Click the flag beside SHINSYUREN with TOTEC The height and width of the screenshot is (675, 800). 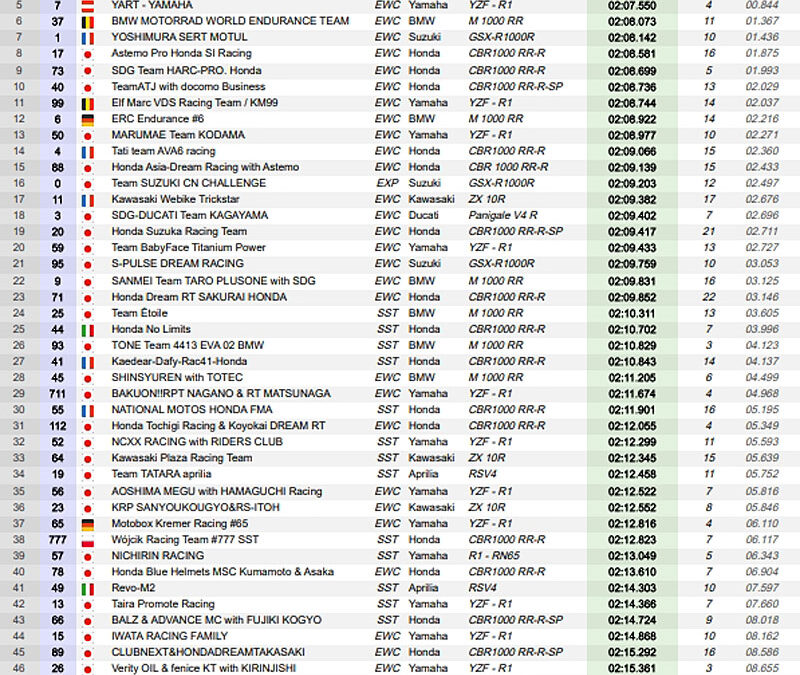(88, 379)
